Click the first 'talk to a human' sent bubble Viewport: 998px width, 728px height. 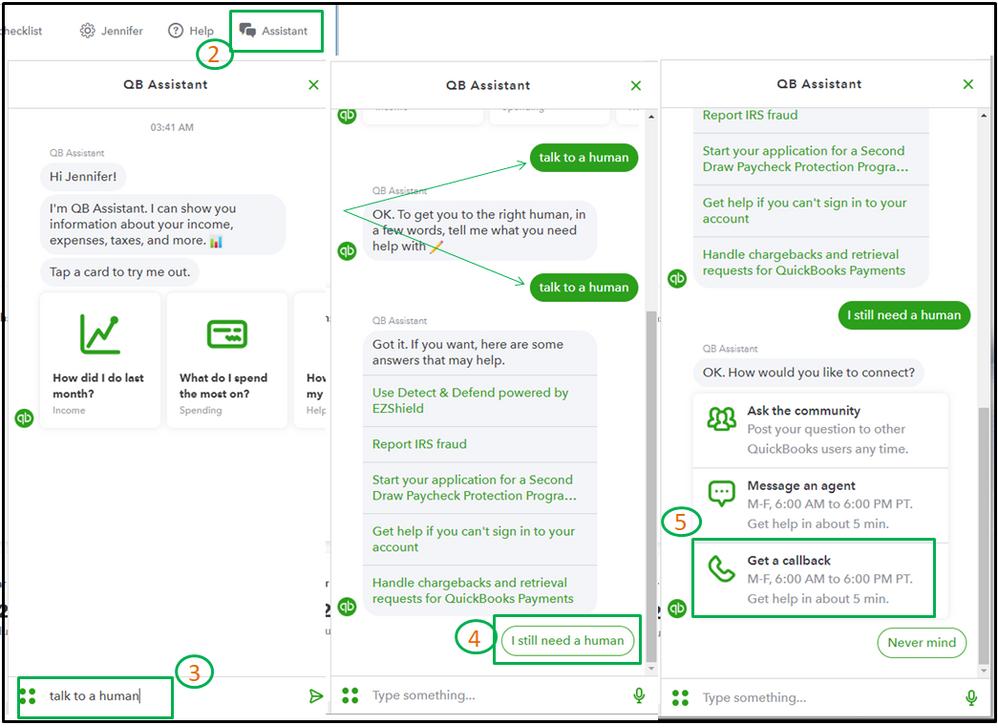point(584,158)
